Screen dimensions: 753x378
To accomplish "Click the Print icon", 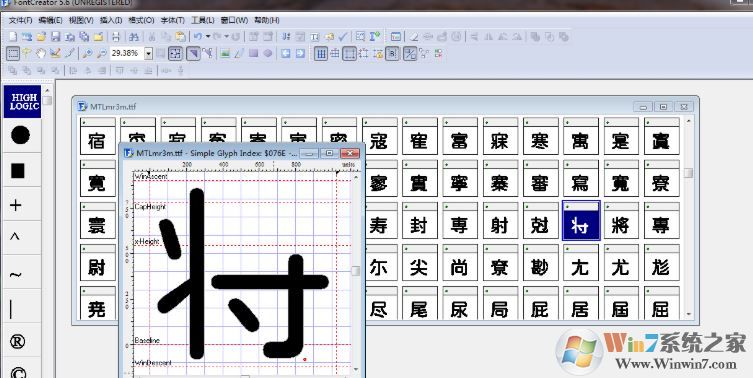I will [116, 37].
